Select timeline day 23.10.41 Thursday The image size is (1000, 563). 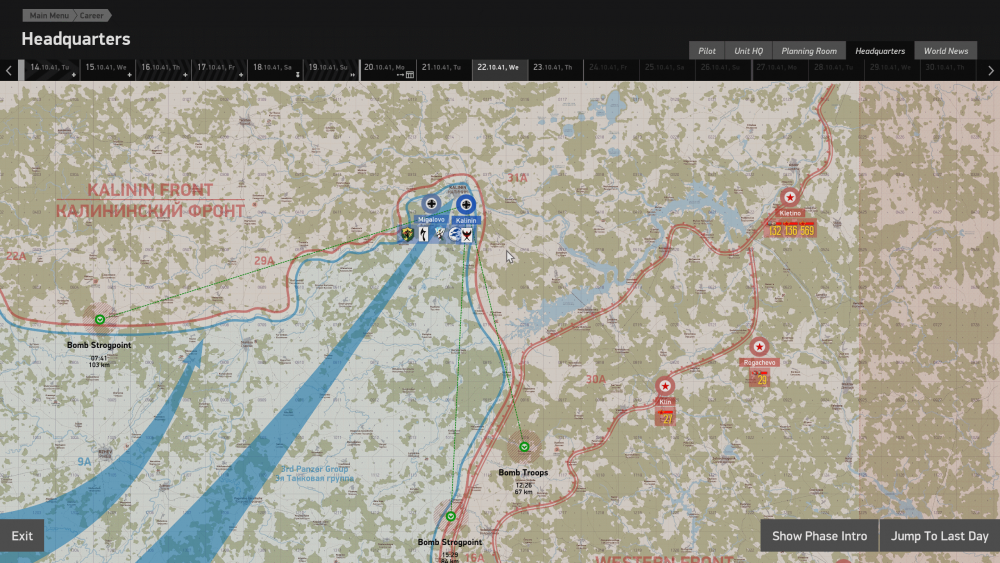[x=555, y=70]
